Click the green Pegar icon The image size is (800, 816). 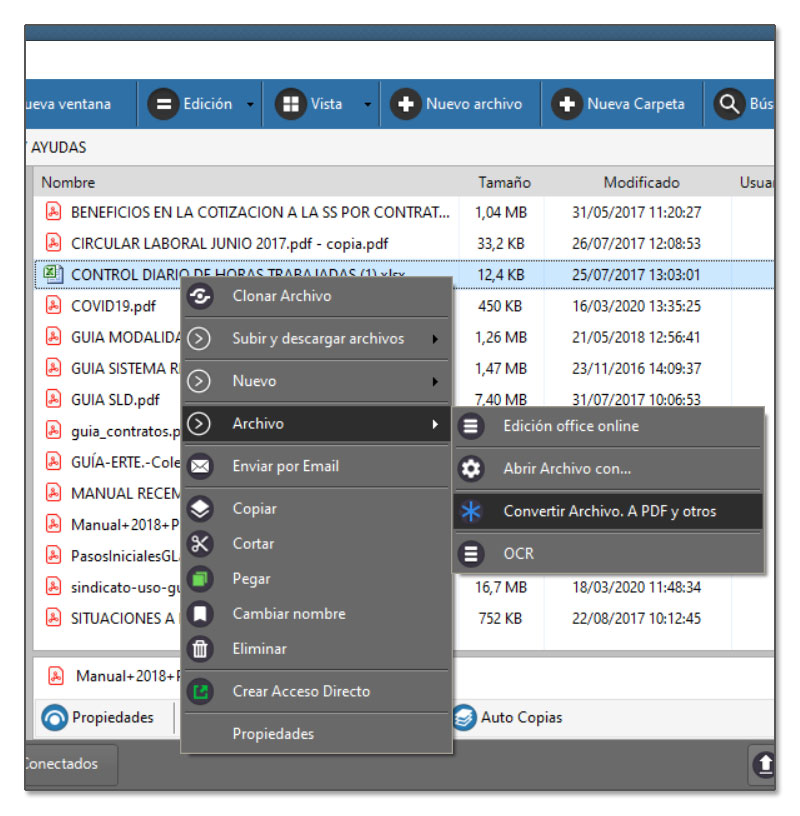click(200, 579)
